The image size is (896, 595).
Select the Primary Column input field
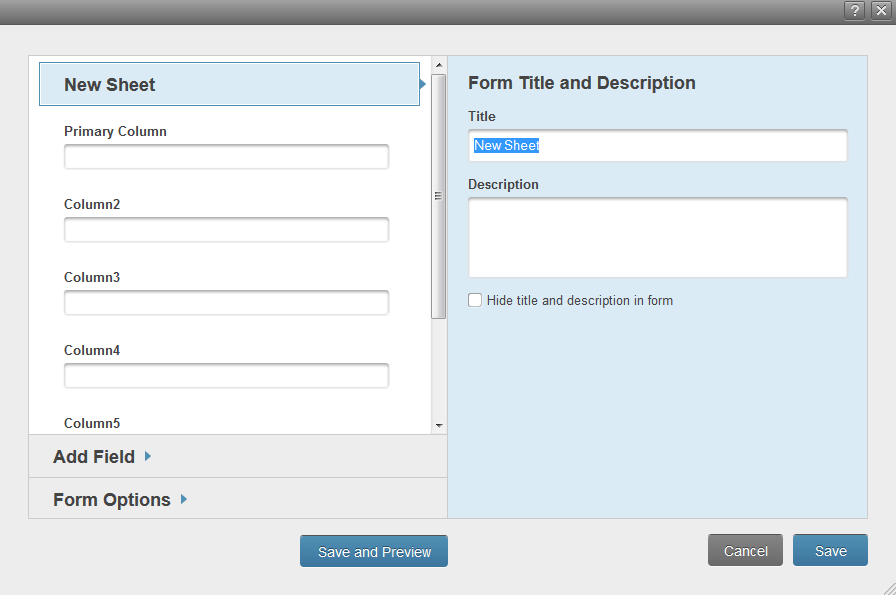(x=226, y=156)
